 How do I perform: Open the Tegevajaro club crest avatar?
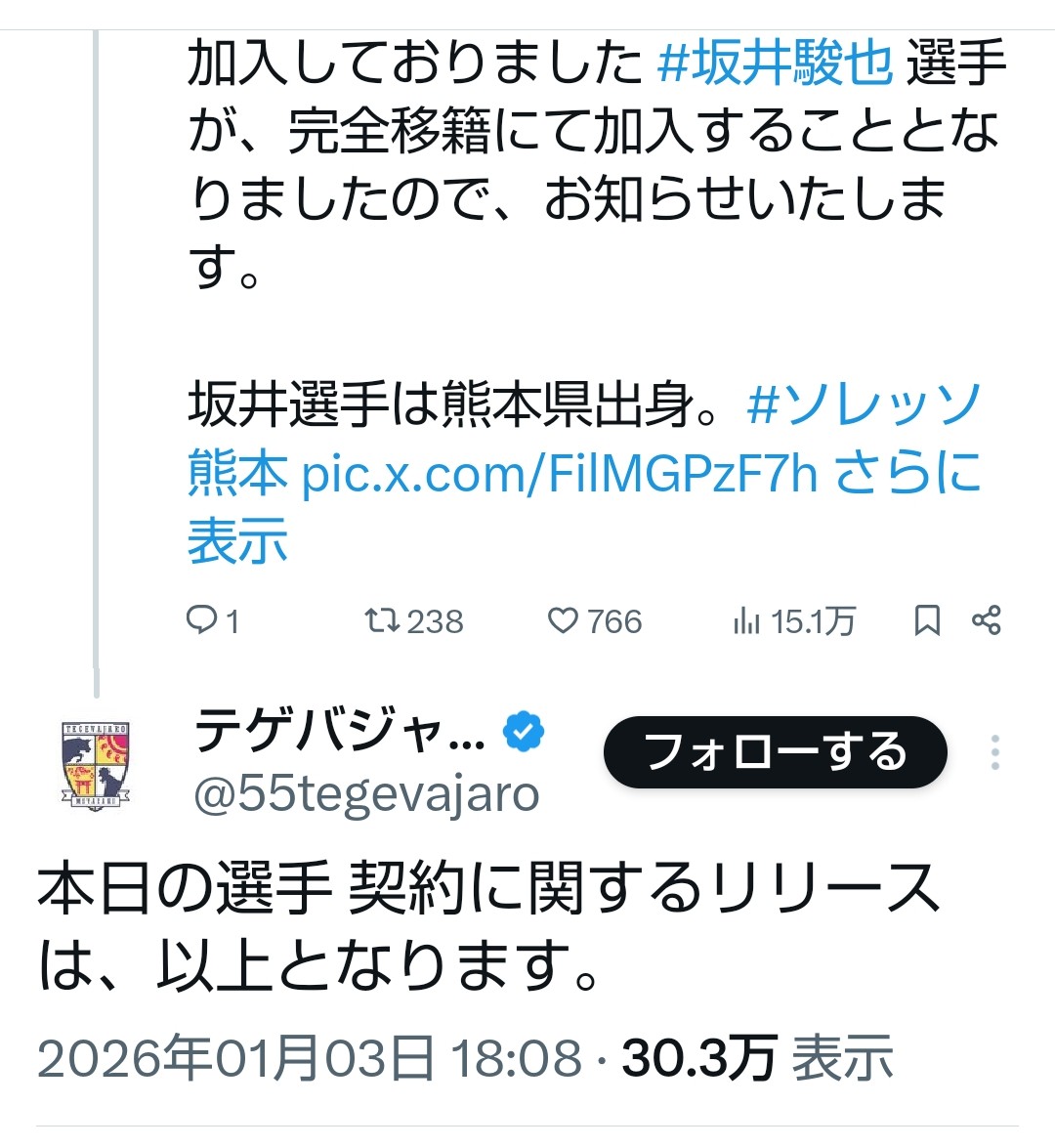pos(96,766)
